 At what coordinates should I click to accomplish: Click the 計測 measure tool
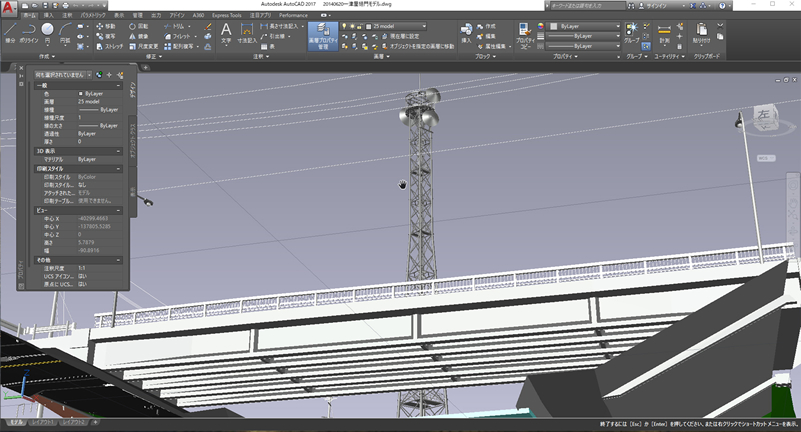[665, 32]
